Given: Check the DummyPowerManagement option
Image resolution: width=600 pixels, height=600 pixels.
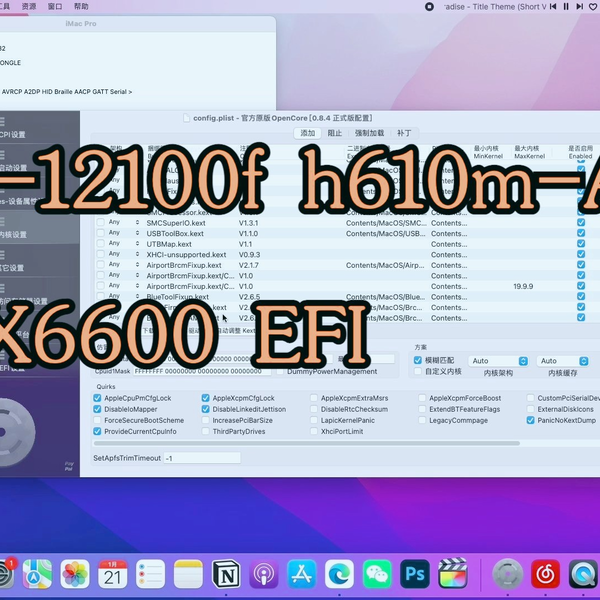Looking at the screenshot, I should [x=280, y=372].
